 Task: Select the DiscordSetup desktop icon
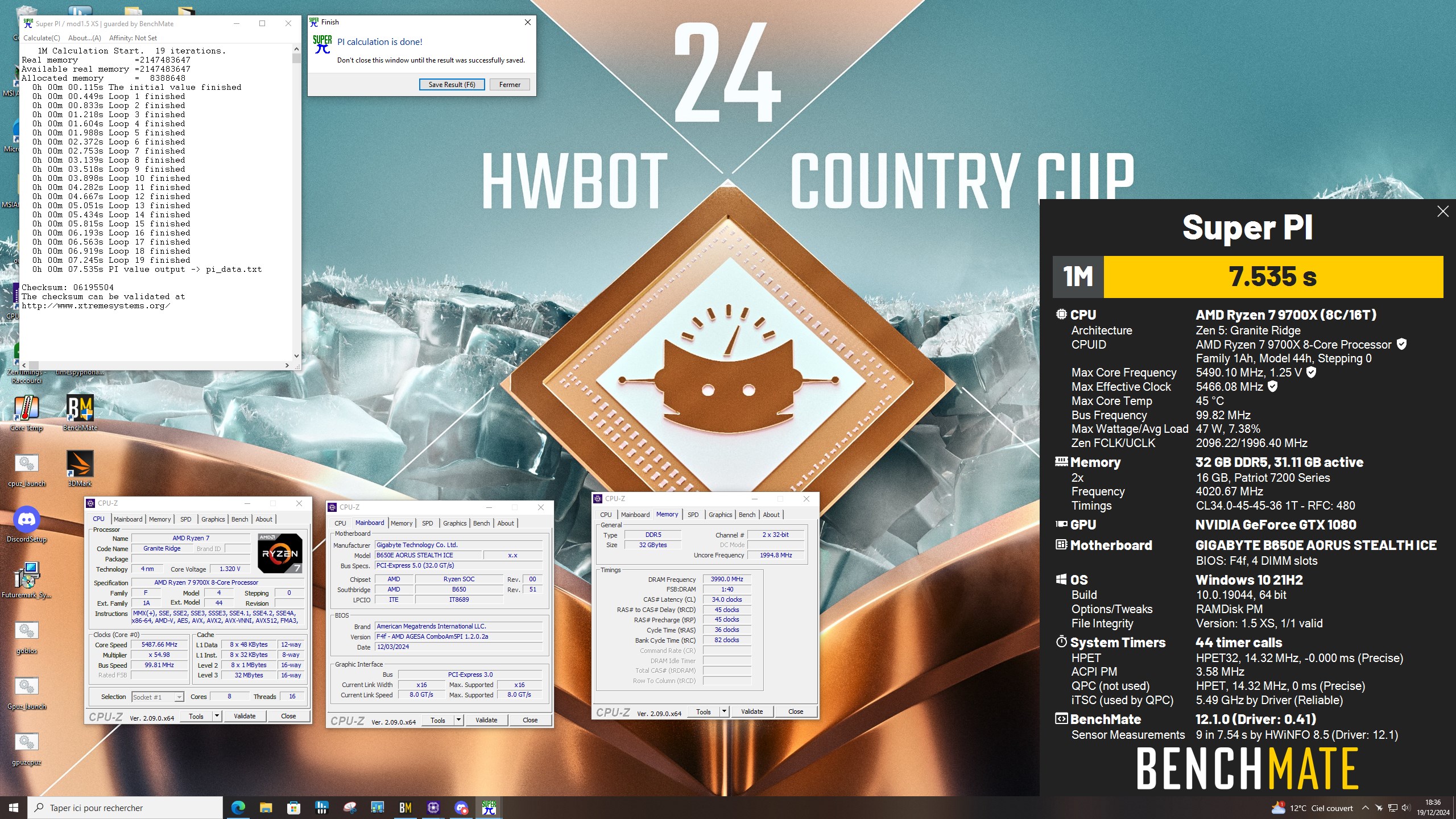point(26,525)
